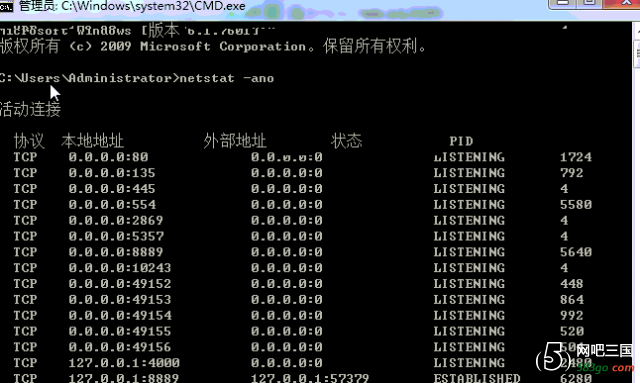Image resolution: width=640 pixels, height=383 pixels.
Task: Click the ESTABLISHED connection state
Action: [x=477, y=378]
